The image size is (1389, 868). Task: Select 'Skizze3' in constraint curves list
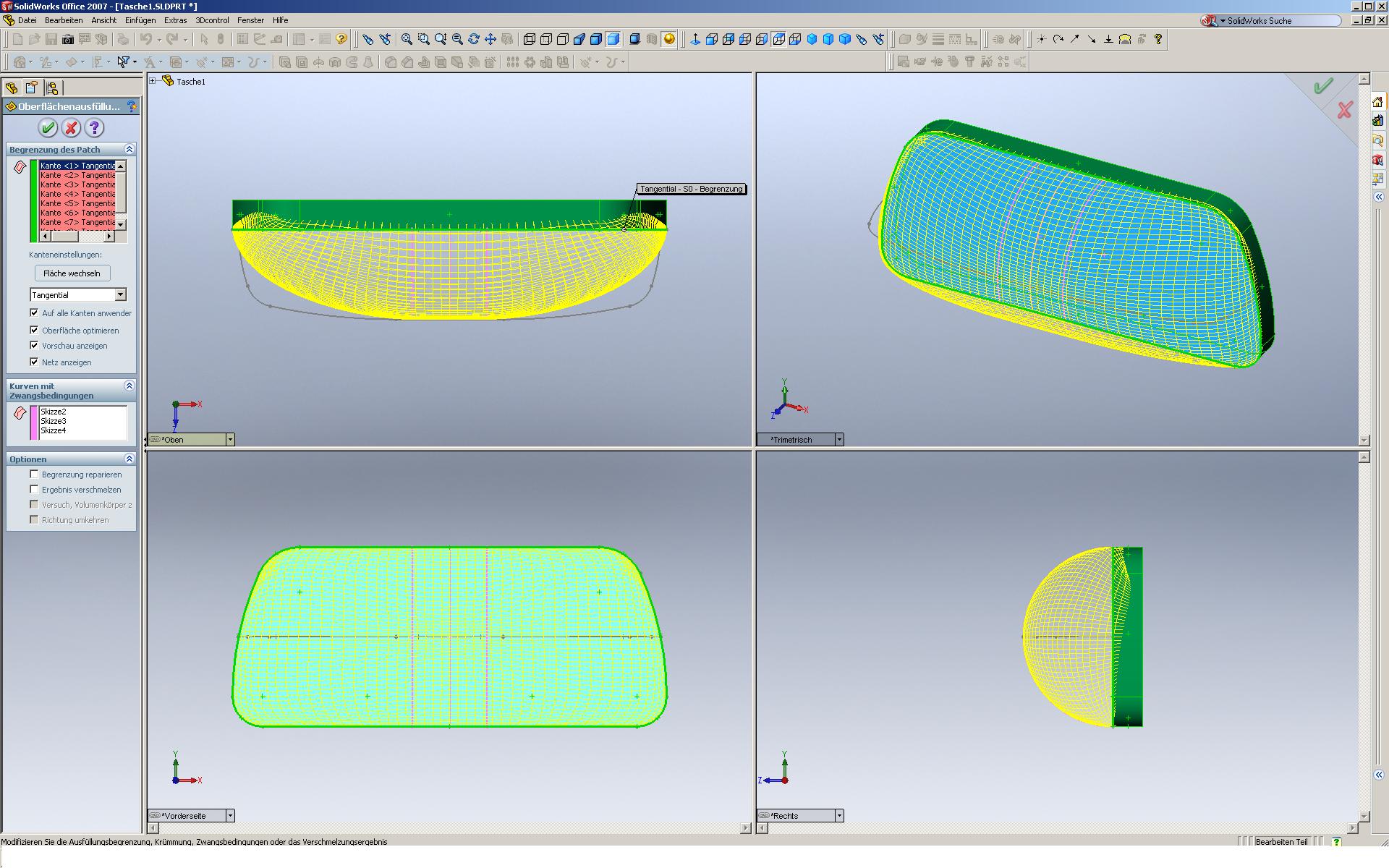coord(54,421)
